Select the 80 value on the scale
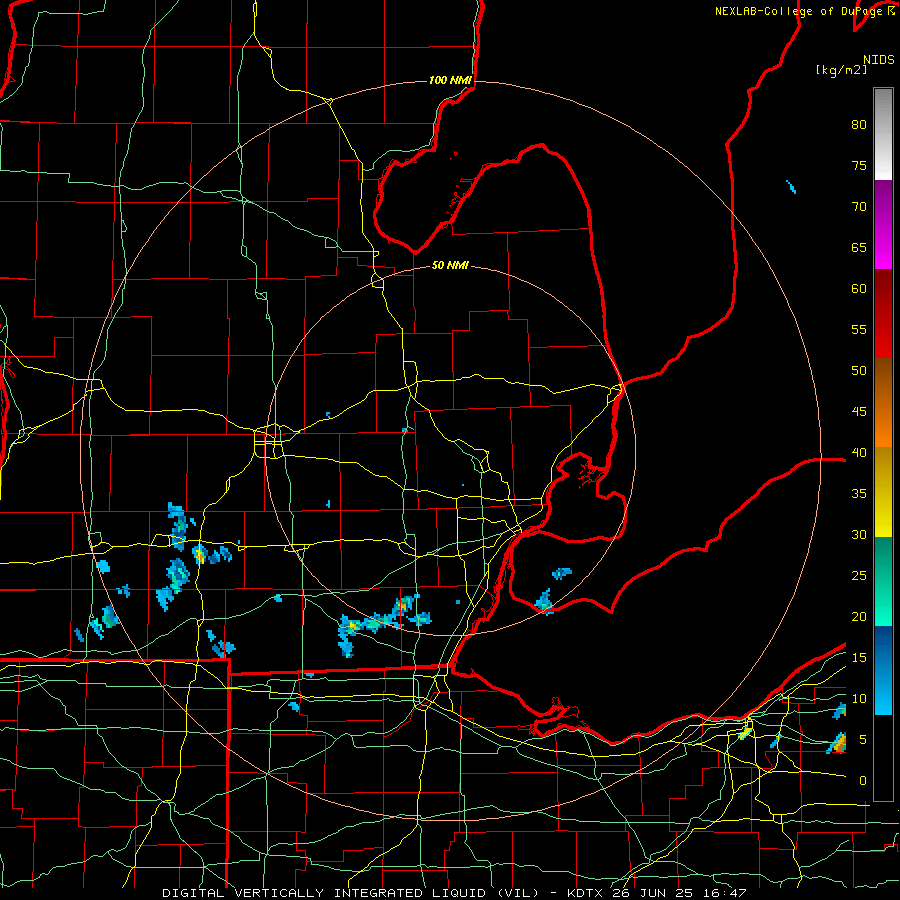The width and height of the screenshot is (900, 900). coord(859,125)
